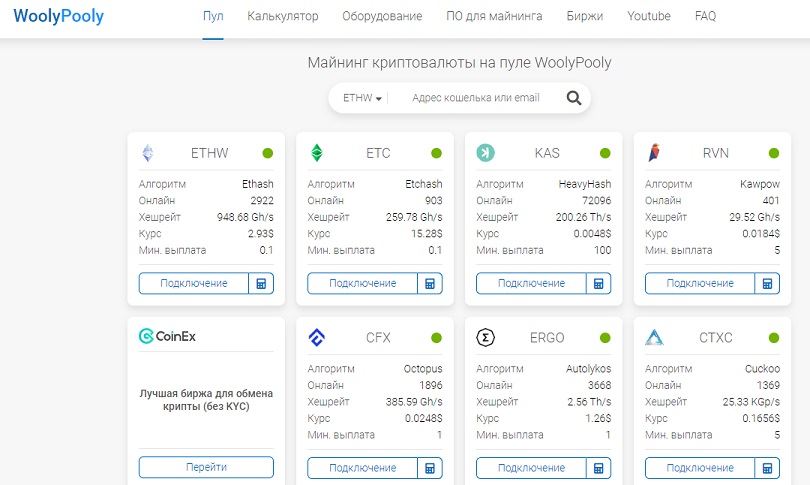Viewport: 810px width, 485px height.
Task: Click CTXC green online status dot
Action: tap(774, 338)
